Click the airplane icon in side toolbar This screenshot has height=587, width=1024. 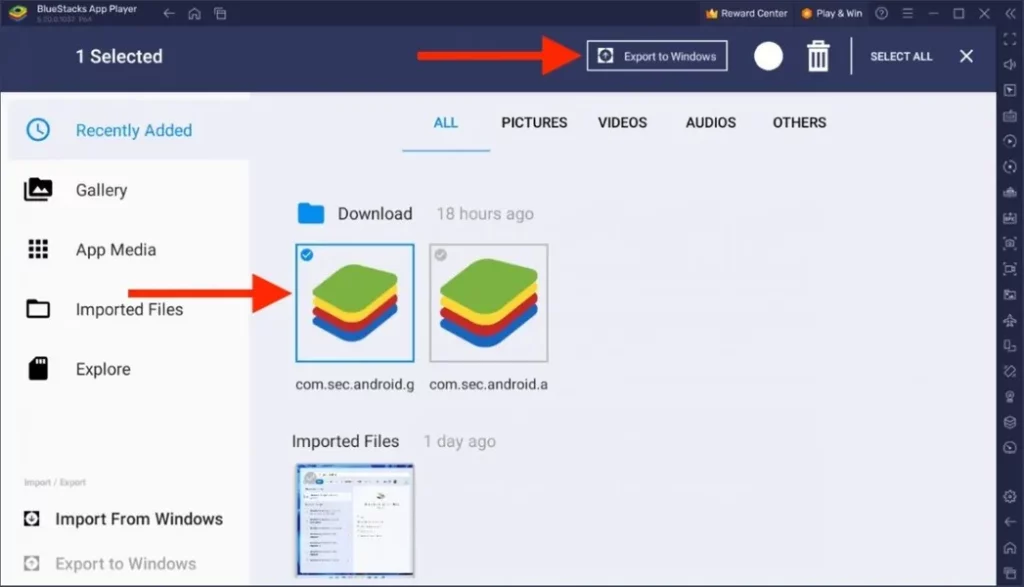point(1010,320)
